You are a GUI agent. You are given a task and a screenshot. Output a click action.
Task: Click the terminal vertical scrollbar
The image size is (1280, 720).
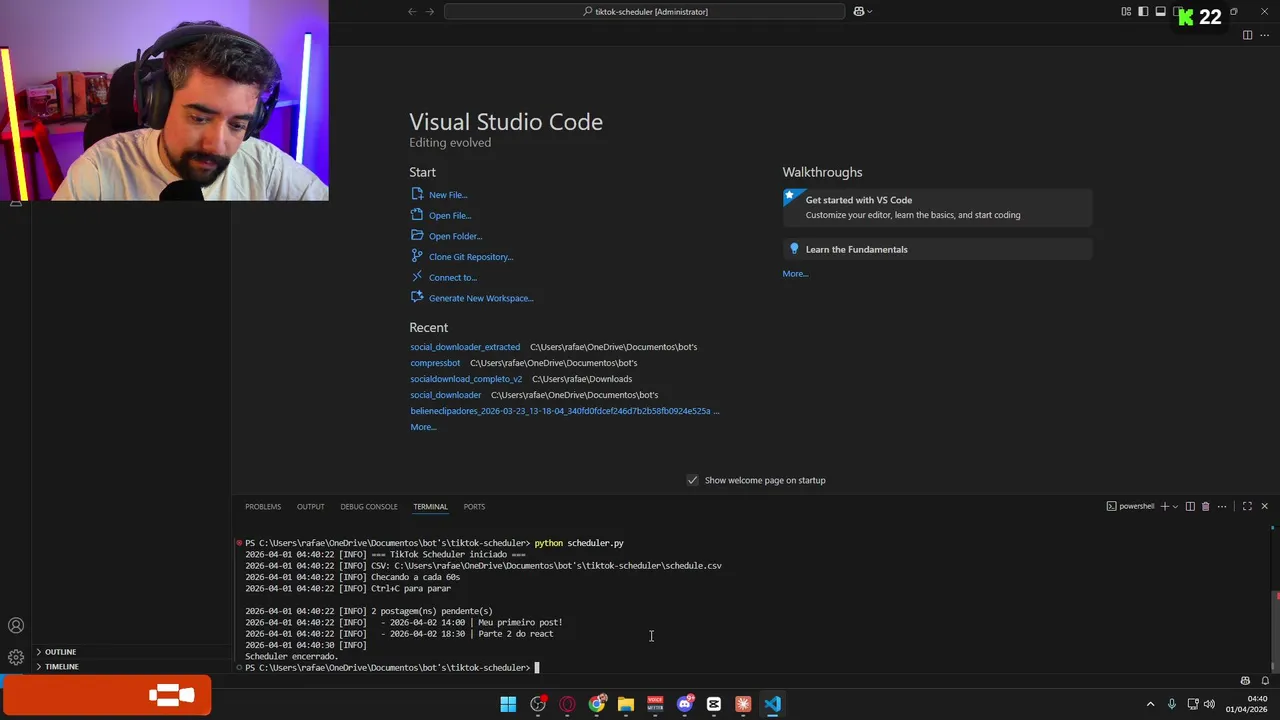click(1275, 630)
